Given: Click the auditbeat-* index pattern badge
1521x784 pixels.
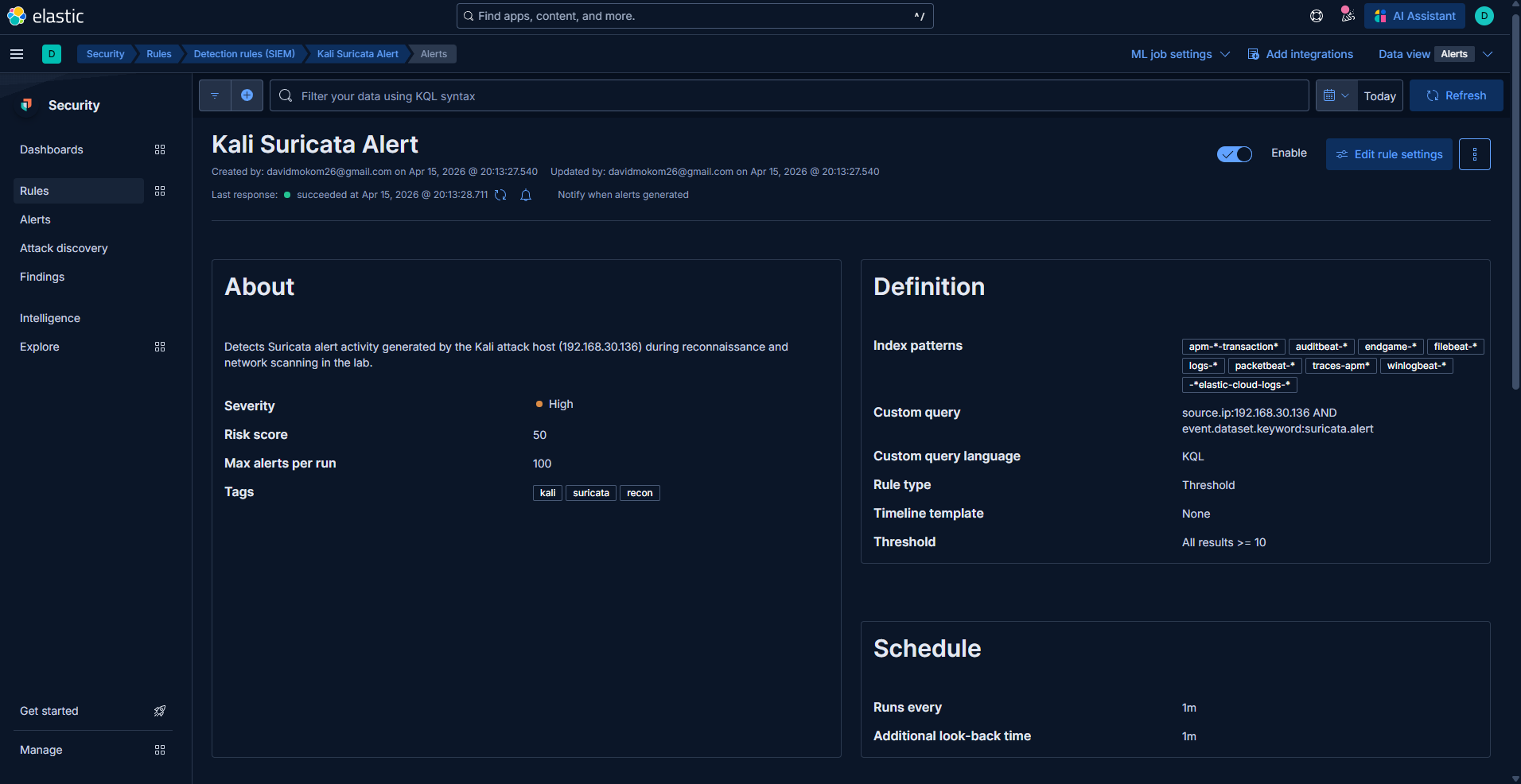Looking at the screenshot, I should point(1321,347).
